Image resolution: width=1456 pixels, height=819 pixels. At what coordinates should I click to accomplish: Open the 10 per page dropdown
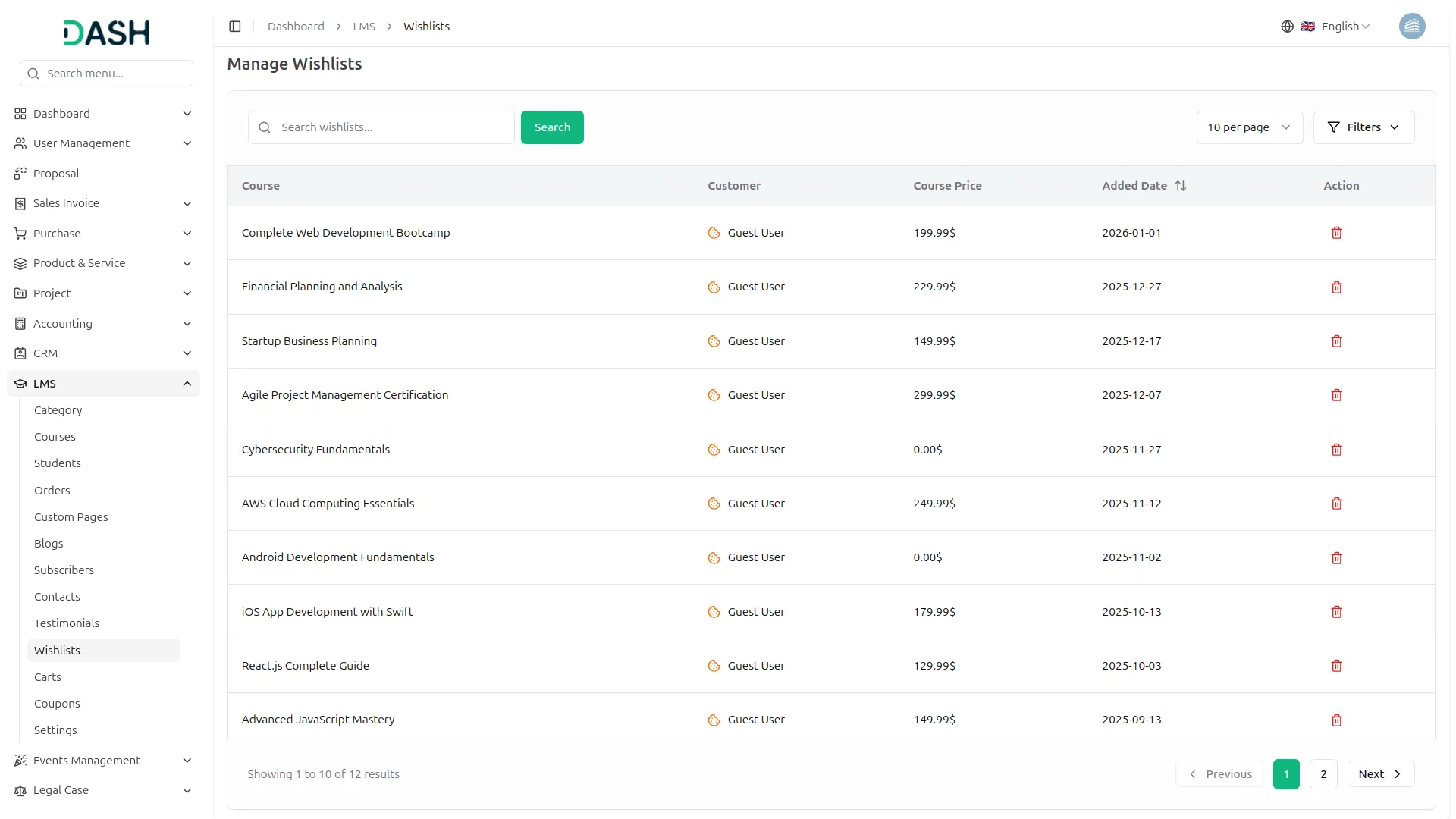[x=1248, y=127]
